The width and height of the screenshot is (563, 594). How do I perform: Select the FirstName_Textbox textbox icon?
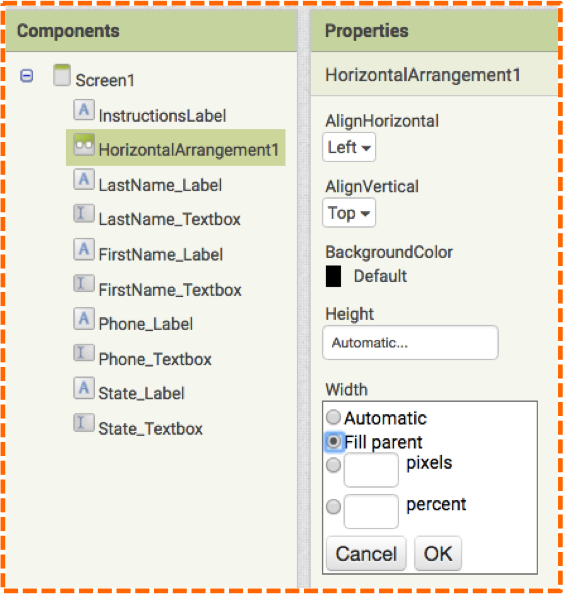(84, 283)
